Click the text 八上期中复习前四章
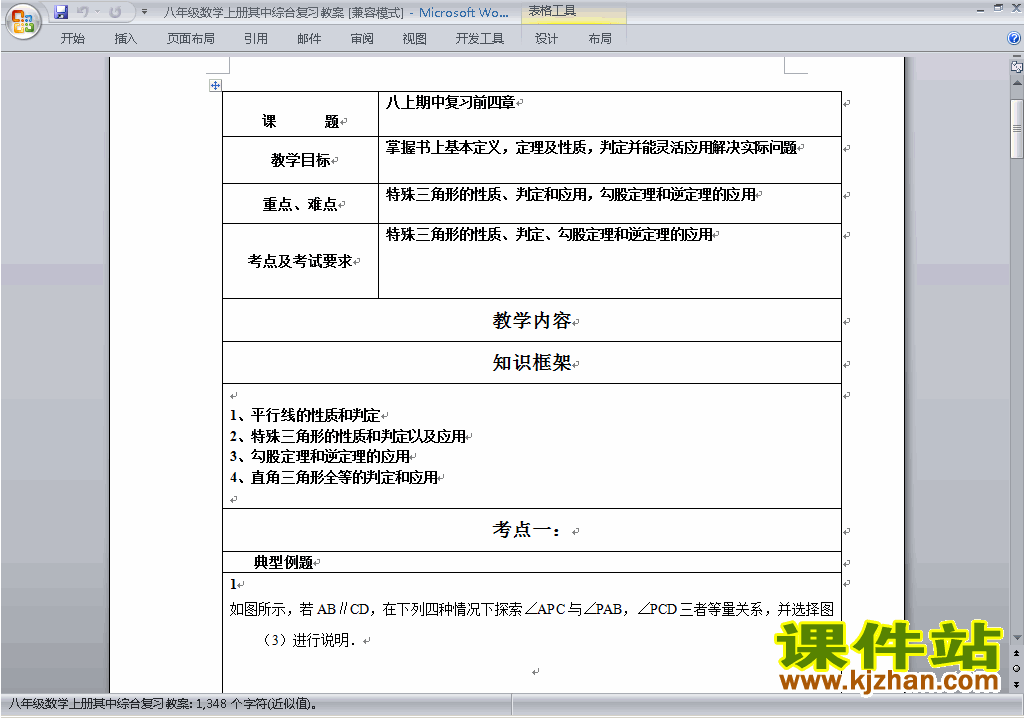1024x718 pixels. click(451, 102)
